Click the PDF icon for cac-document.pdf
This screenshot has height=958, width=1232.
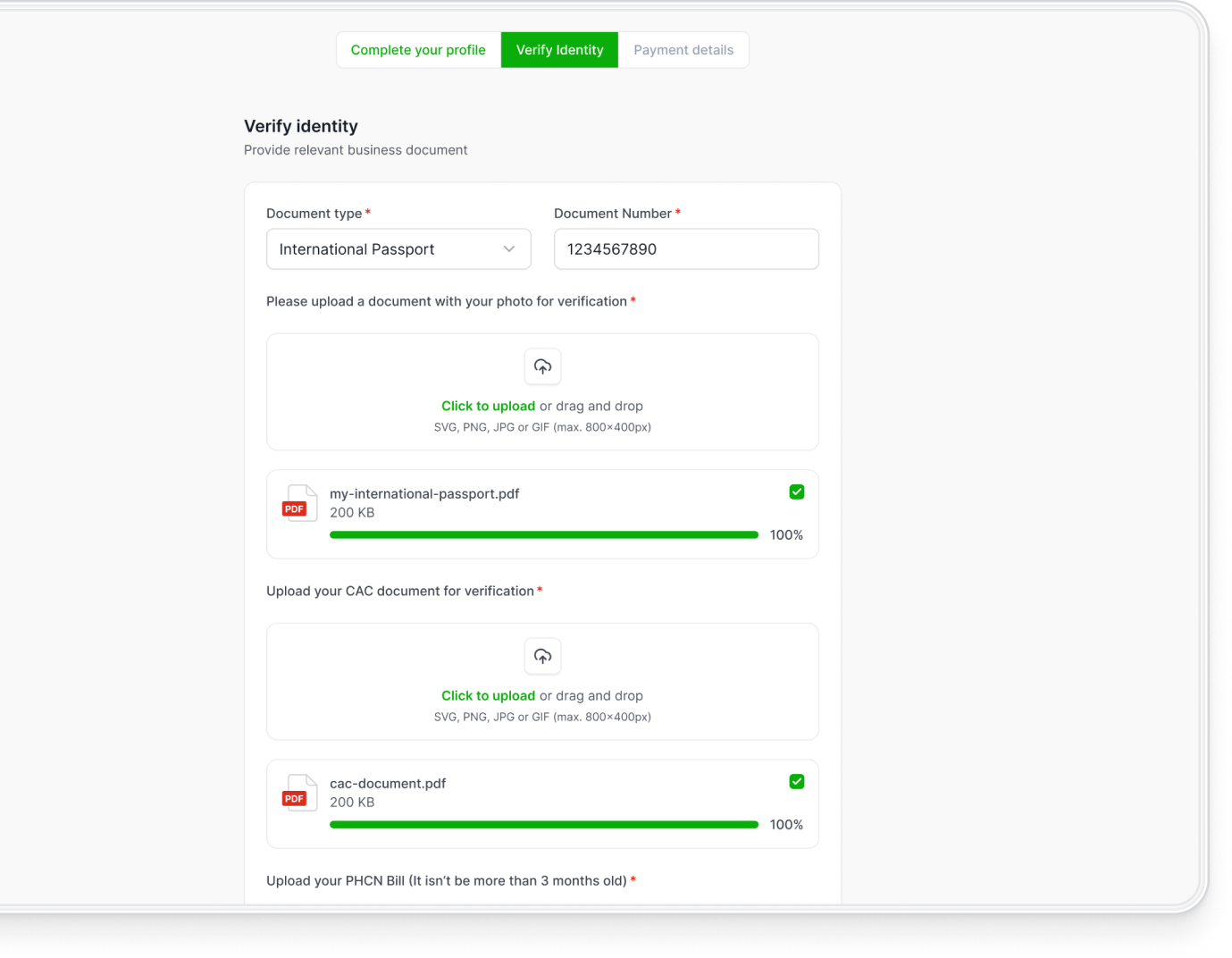pos(299,793)
